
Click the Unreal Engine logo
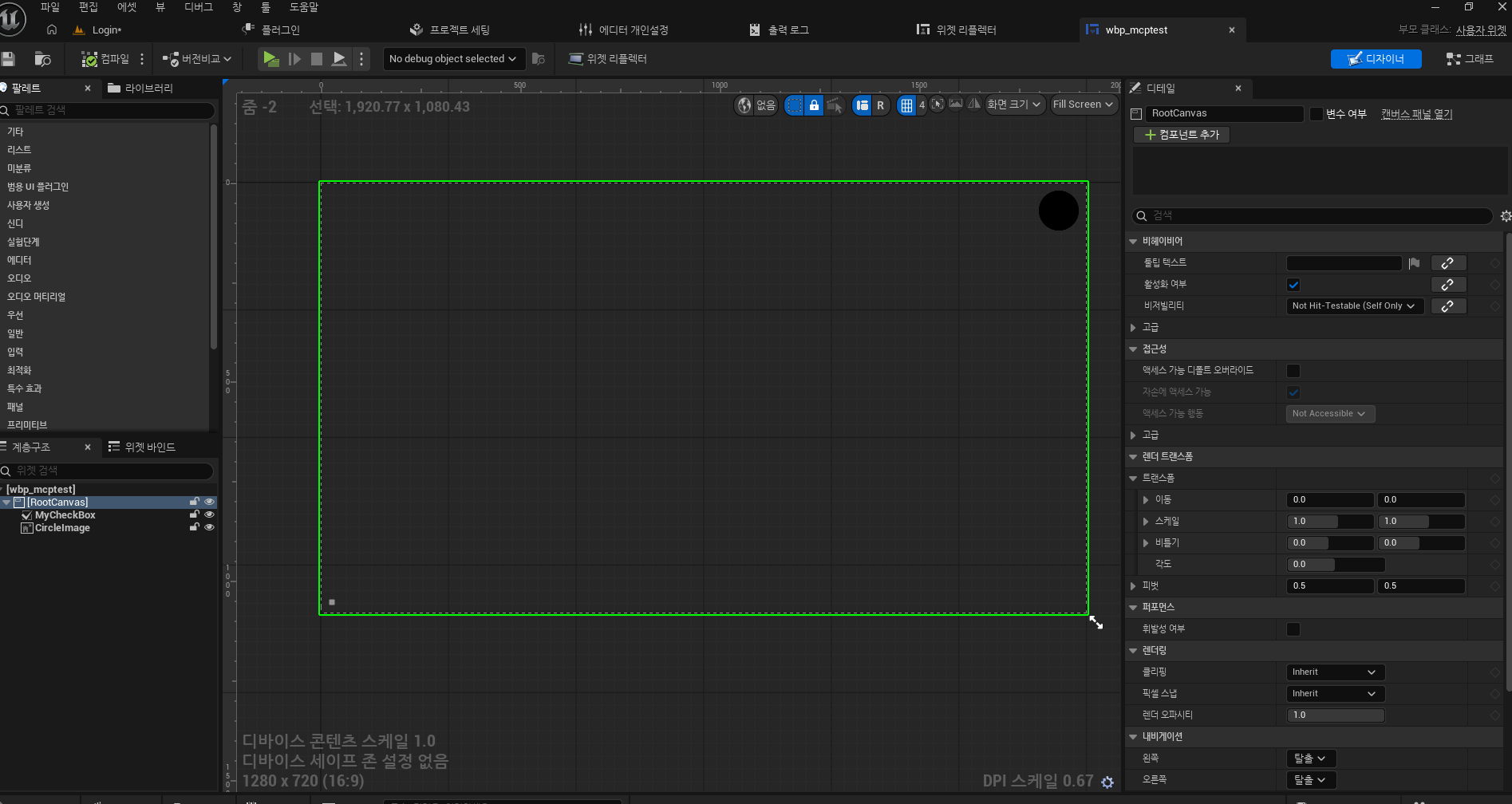pos(11,19)
